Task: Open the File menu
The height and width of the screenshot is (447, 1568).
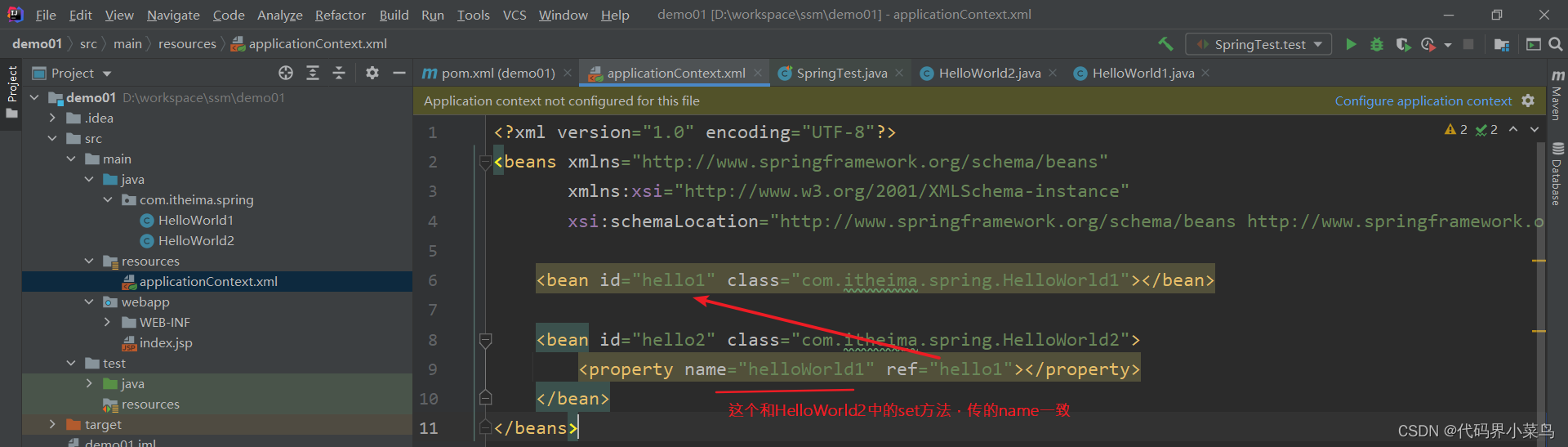Action: click(x=46, y=15)
